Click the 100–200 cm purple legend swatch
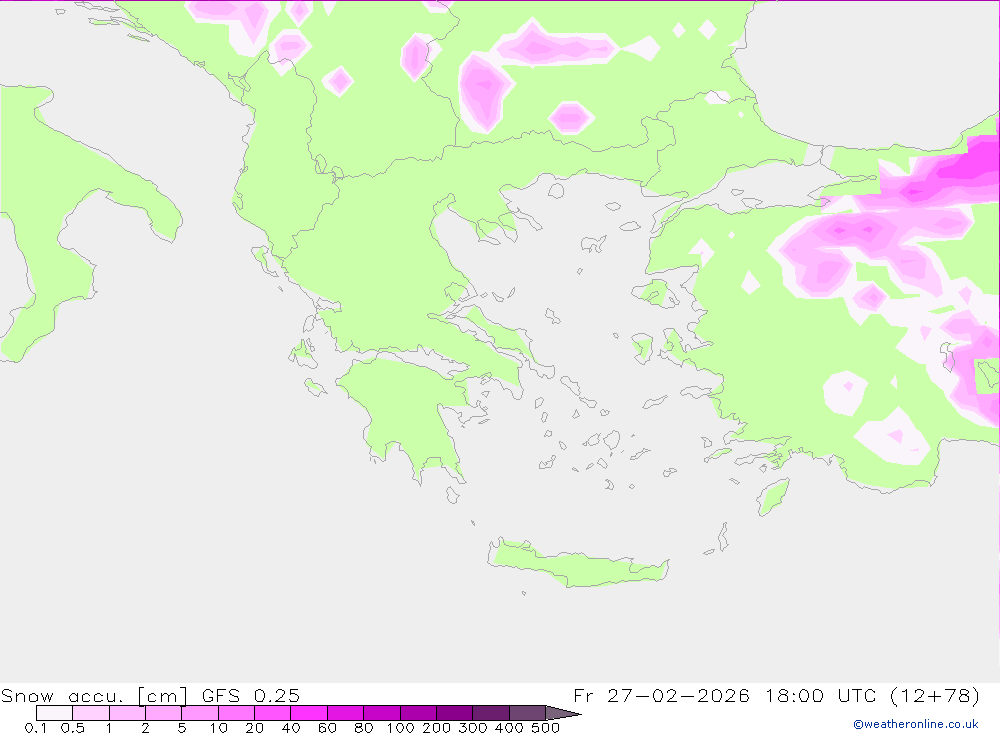Image resolution: width=1000 pixels, height=733 pixels. pyautogui.click(x=418, y=713)
